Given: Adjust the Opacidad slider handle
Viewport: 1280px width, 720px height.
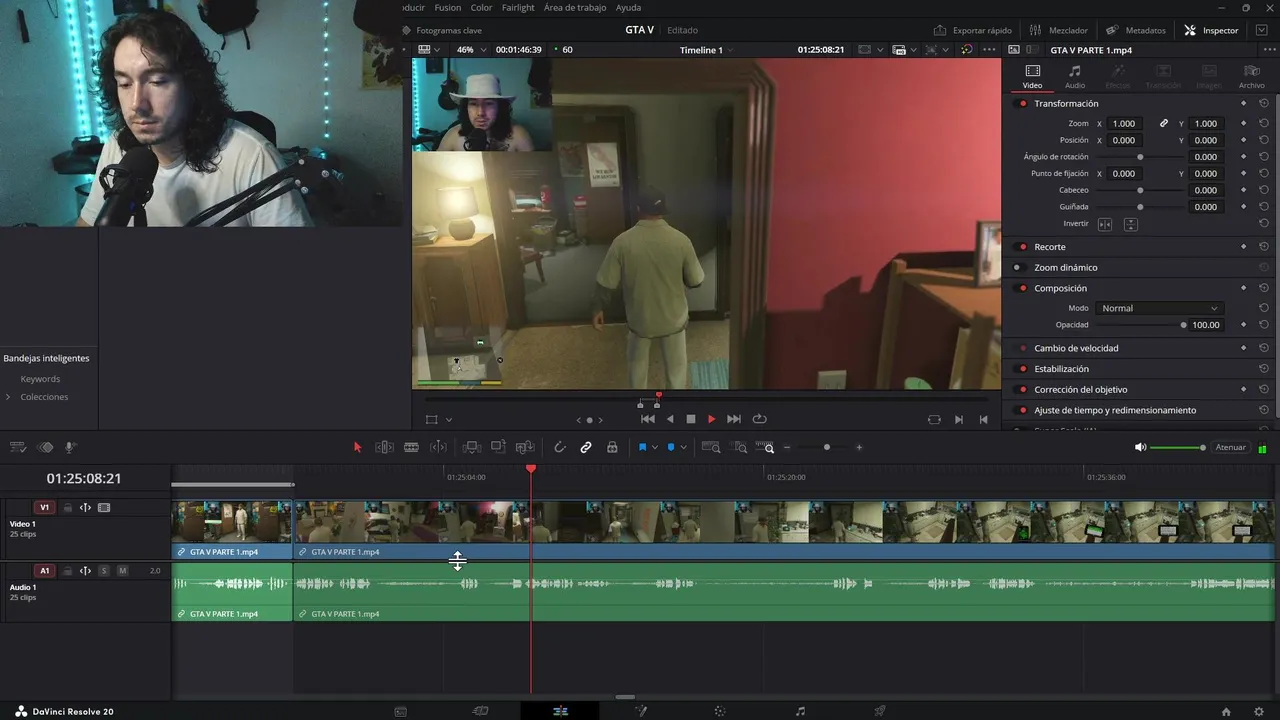Looking at the screenshot, I should [x=1183, y=325].
